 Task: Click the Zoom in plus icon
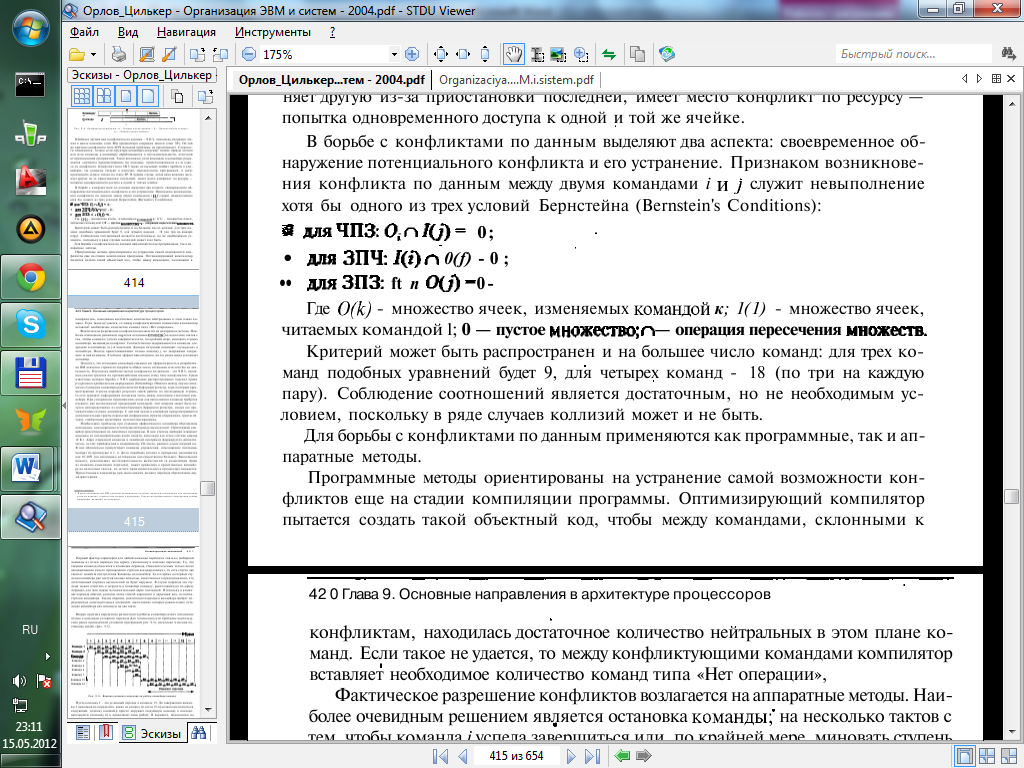click(x=412, y=54)
